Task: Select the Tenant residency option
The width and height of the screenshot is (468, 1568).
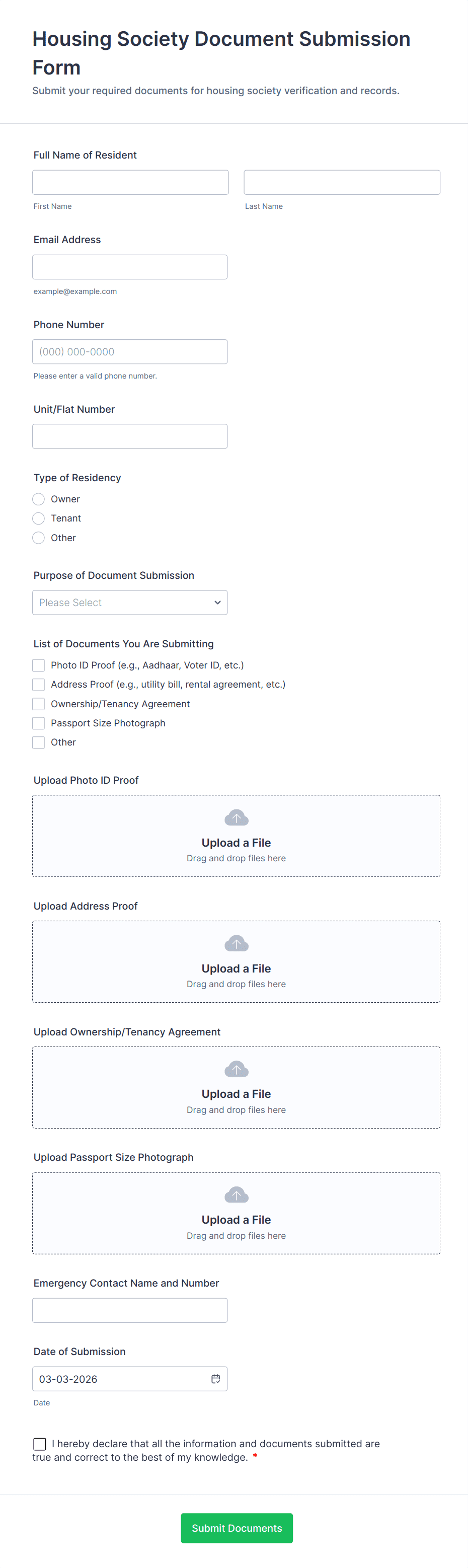Action: coord(39,518)
